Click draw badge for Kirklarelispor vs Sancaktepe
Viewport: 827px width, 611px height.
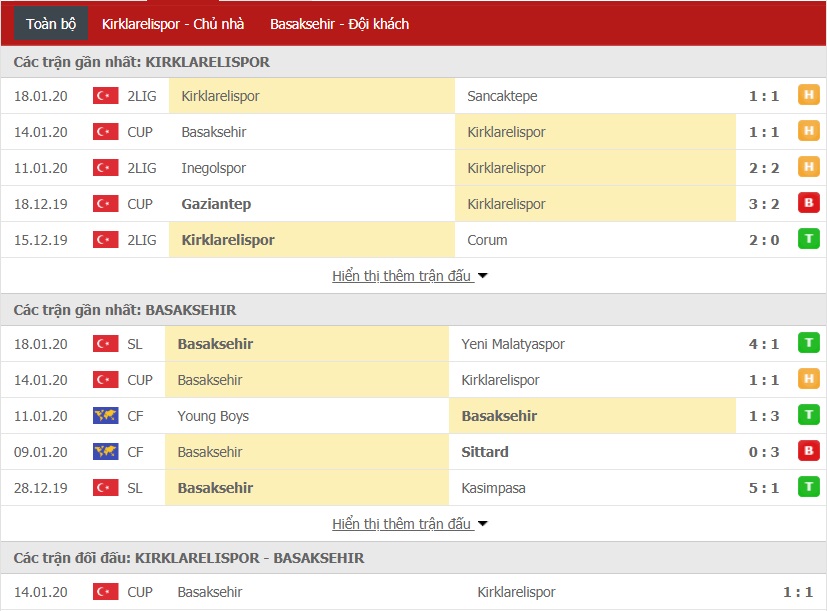809,96
